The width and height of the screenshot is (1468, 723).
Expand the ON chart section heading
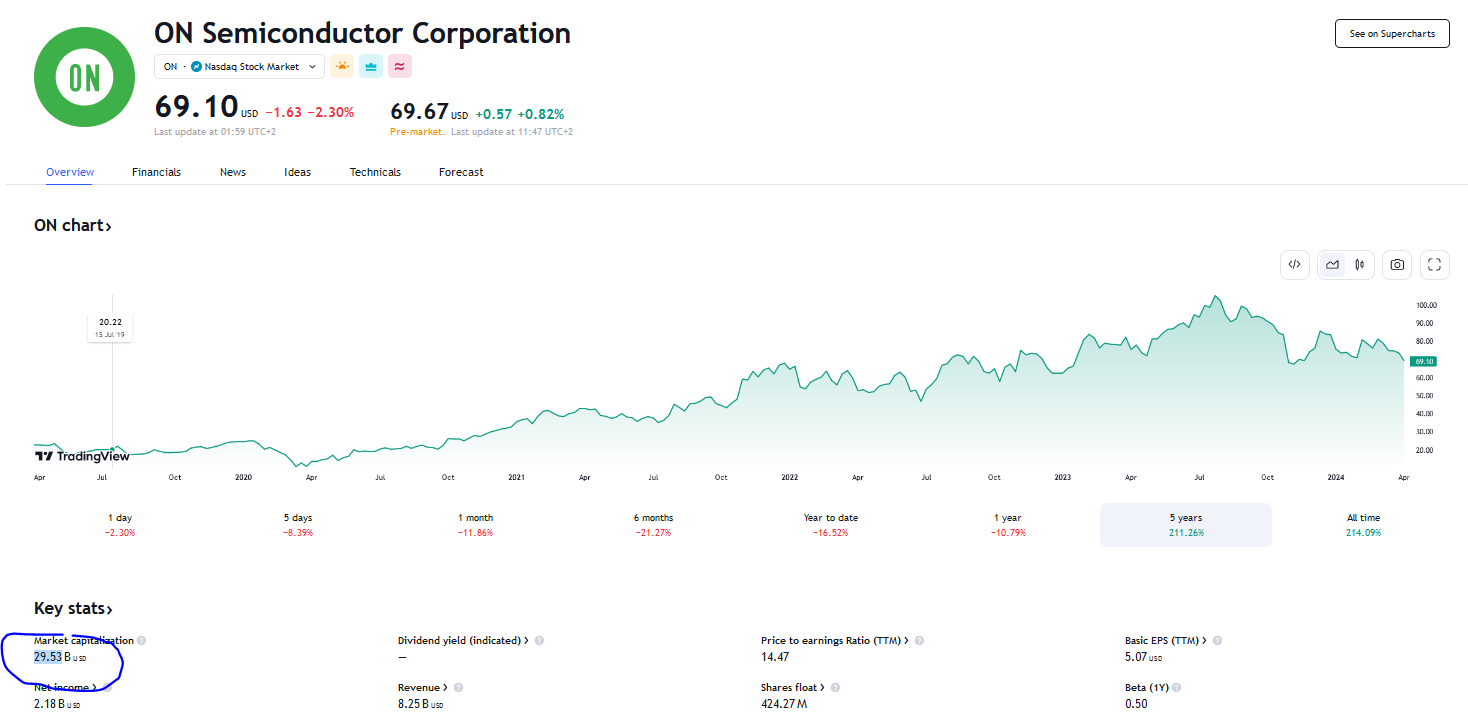tap(73, 225)
